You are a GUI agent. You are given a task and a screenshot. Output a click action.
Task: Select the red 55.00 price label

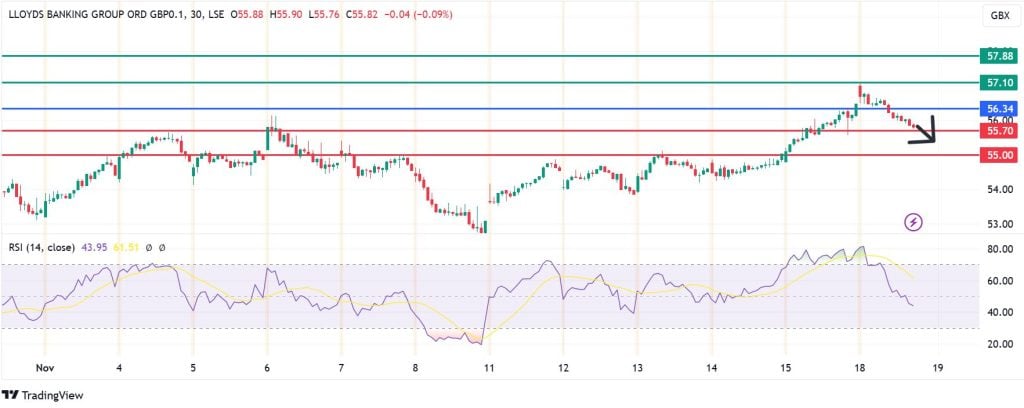(1000, 155)
